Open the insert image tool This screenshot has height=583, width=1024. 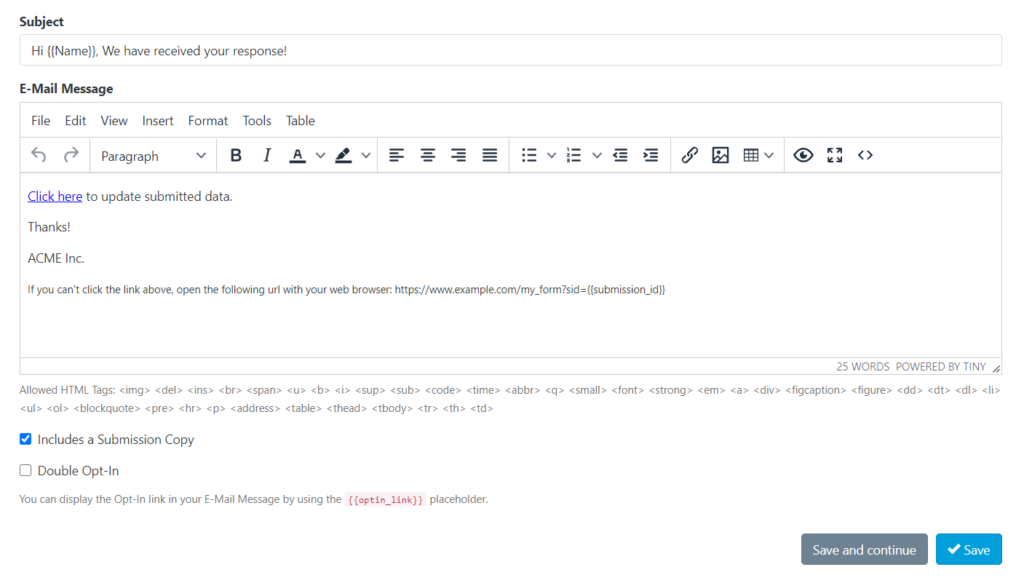point(720,155)
